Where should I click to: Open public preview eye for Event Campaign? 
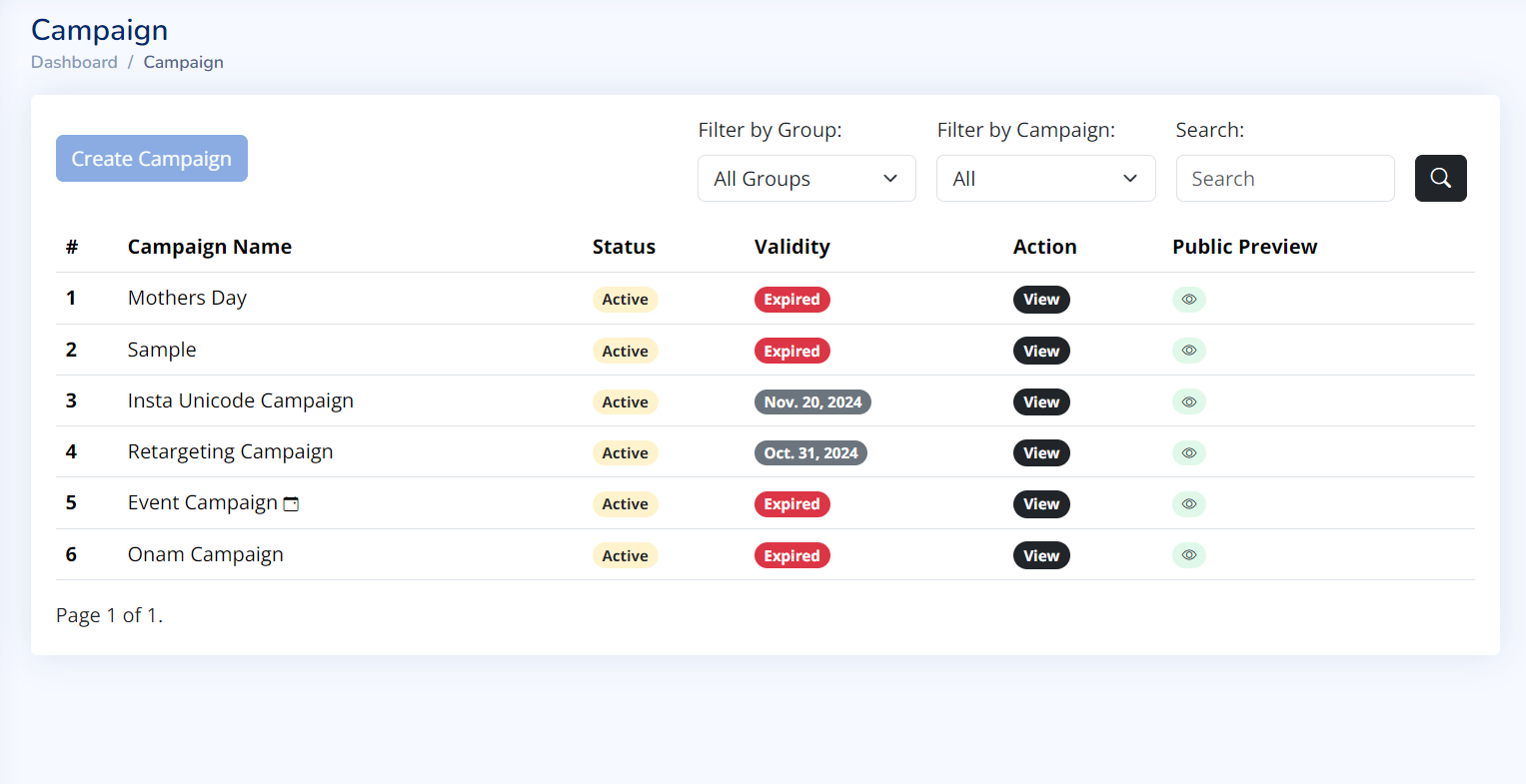tap(1188, 504)
